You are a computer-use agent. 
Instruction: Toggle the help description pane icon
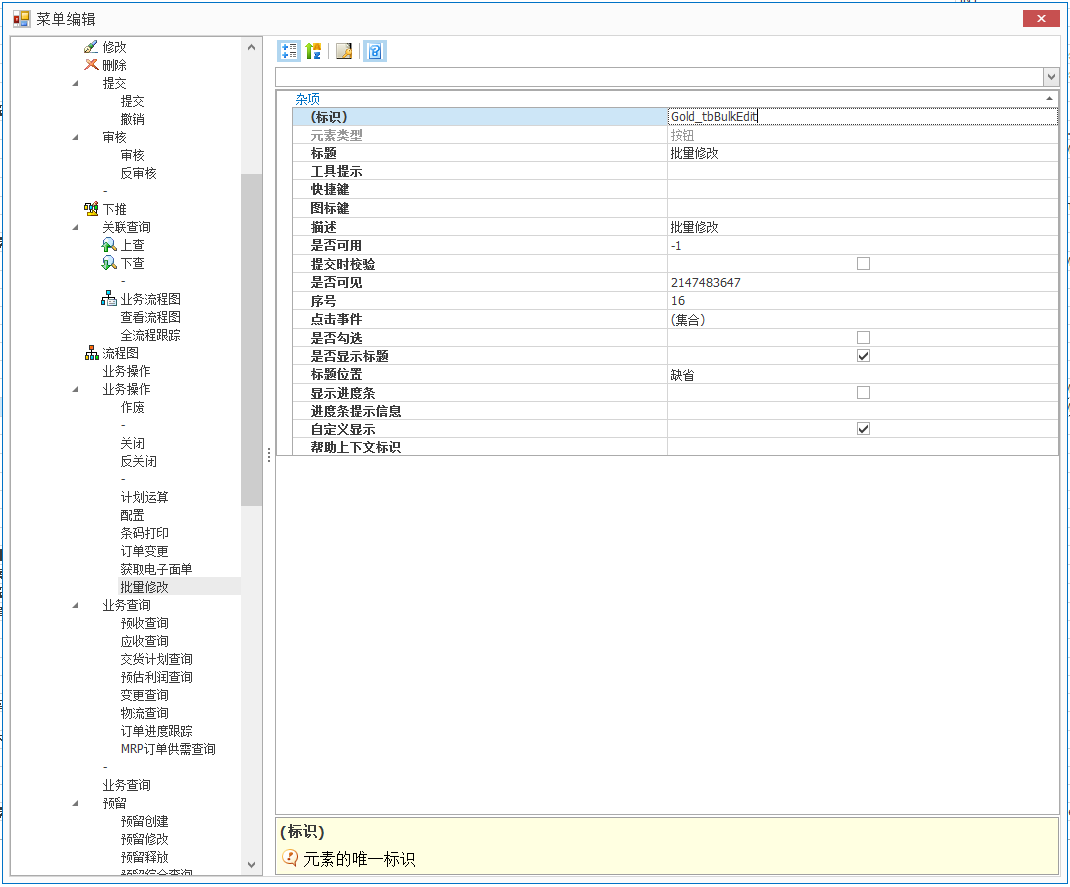pyautogui.click(x=375, y=51)
